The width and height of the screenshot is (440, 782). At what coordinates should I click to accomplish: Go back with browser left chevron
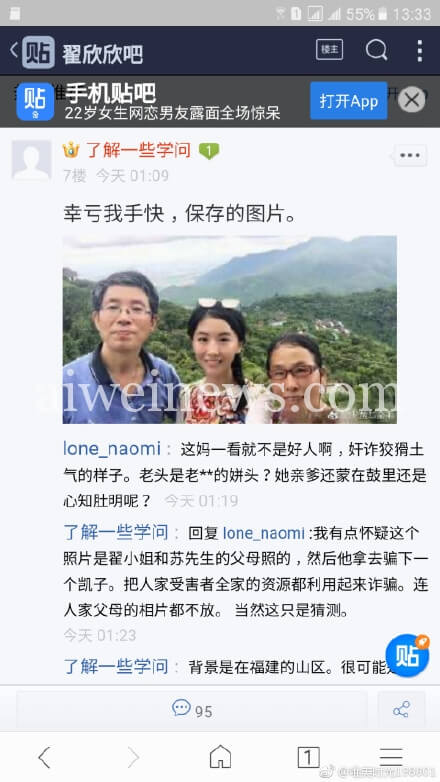coord(44,758)
